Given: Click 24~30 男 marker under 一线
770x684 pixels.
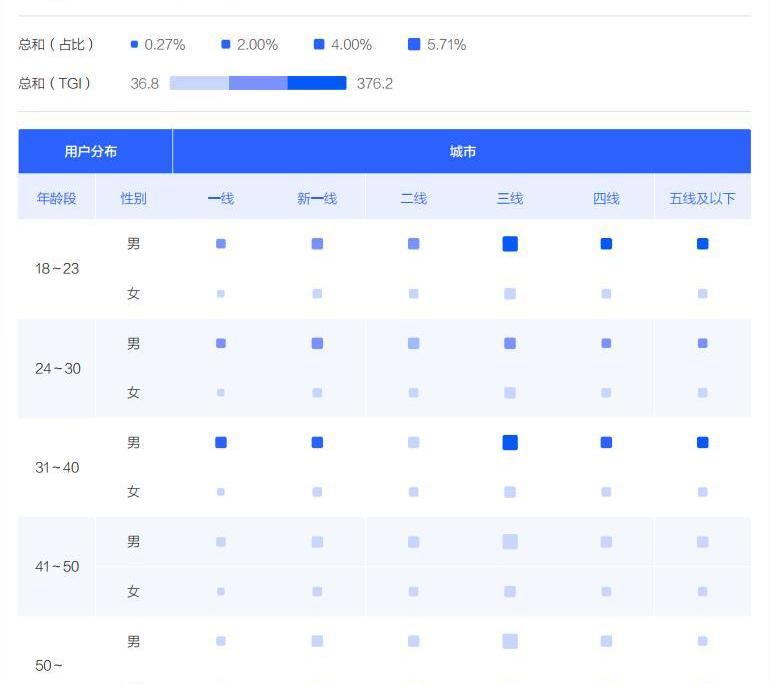Looking at the screenshot, I should 221,343.
